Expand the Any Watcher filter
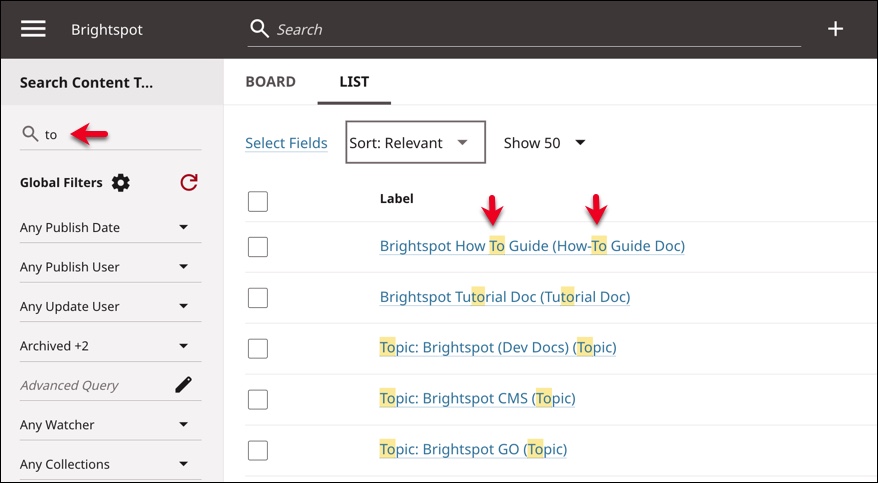This screenshot has width=878, height=483. (110, 425)
